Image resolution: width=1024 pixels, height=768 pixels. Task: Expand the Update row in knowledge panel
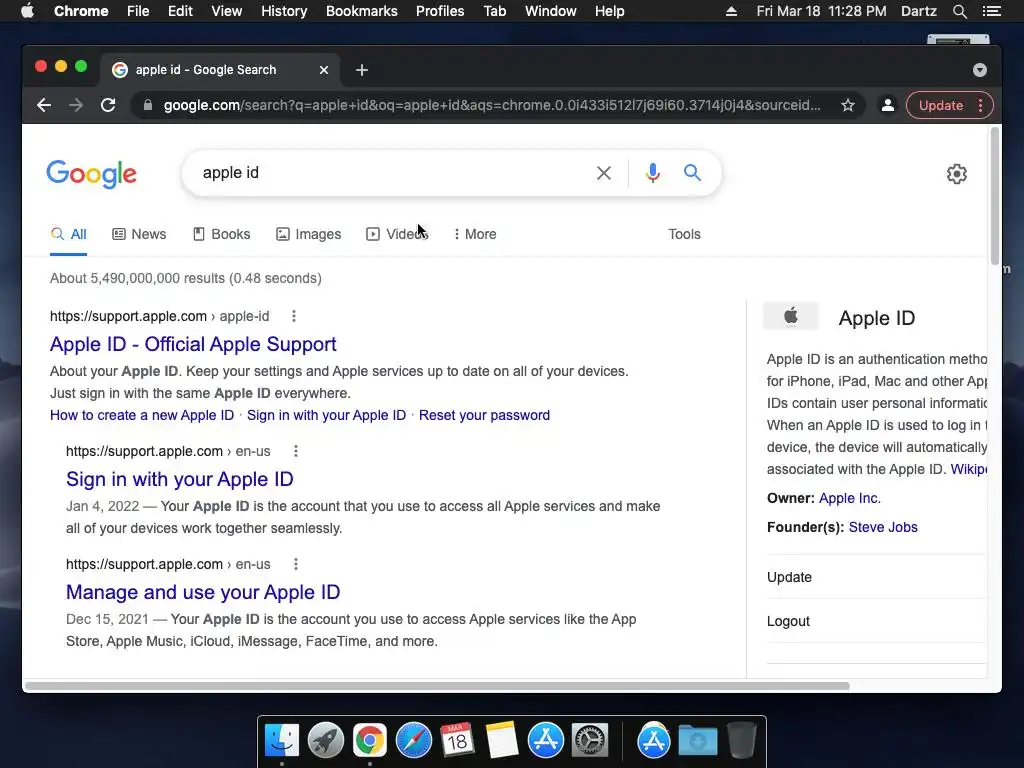click(876, 577)
